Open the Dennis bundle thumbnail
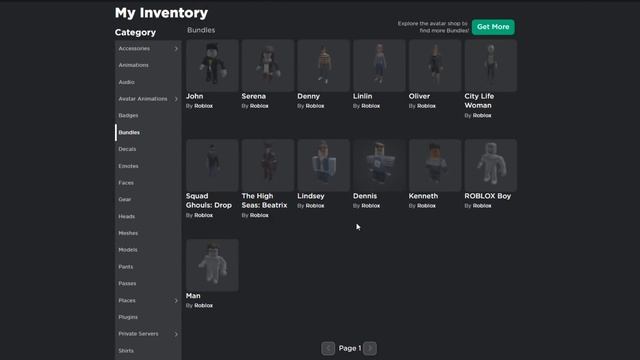Image resolution: width=640 pixels, height=360 pixels. point(379,165)
